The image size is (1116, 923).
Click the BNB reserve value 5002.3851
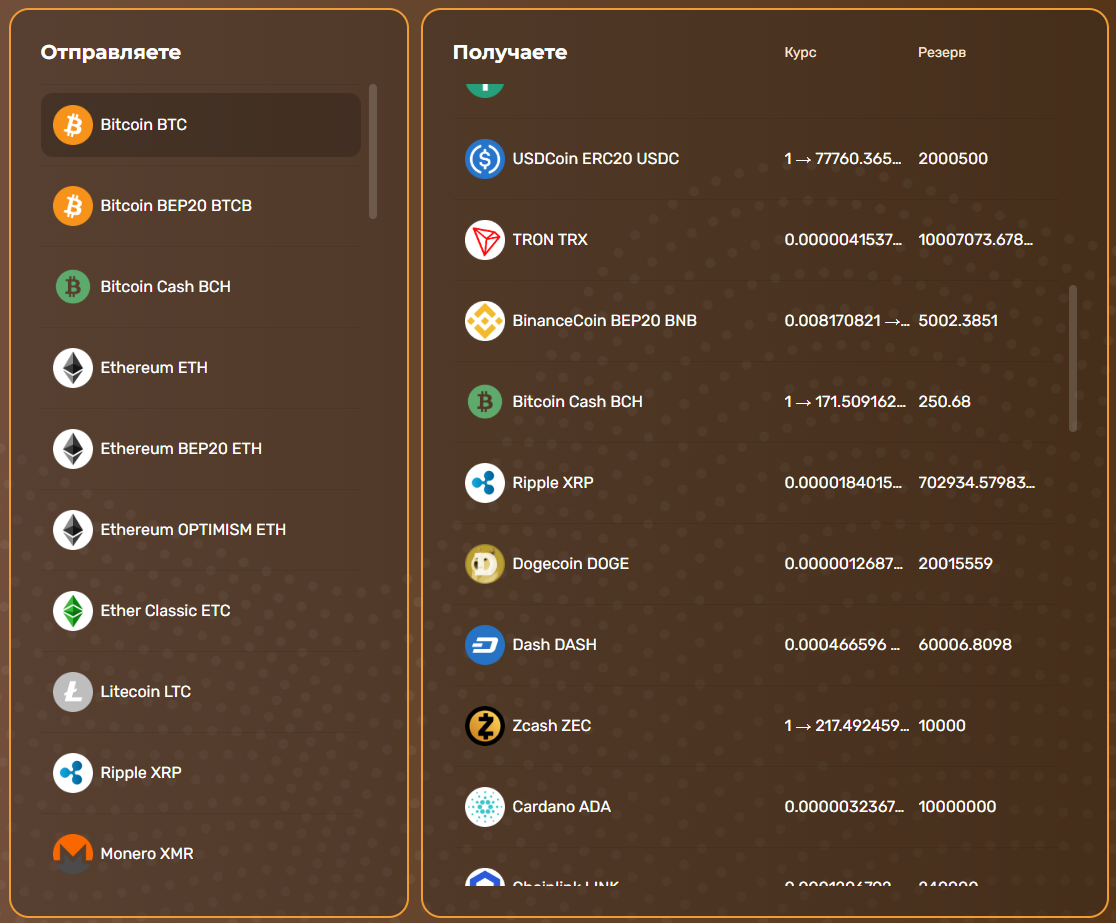[x=958, y=321]
